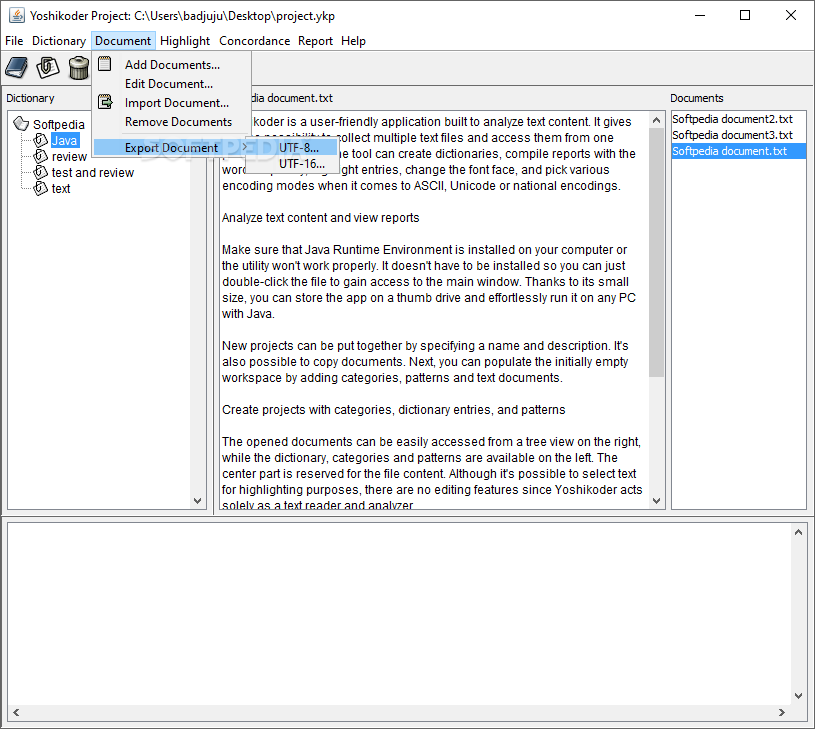Select the Softpedia root category label

[58, 124]
